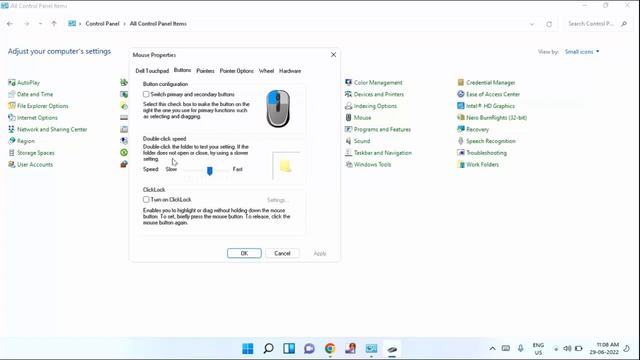The height and width of the screenshot is (360, 640).
Task: Switch to the Pointers tab
Action: tap(205, 71)
